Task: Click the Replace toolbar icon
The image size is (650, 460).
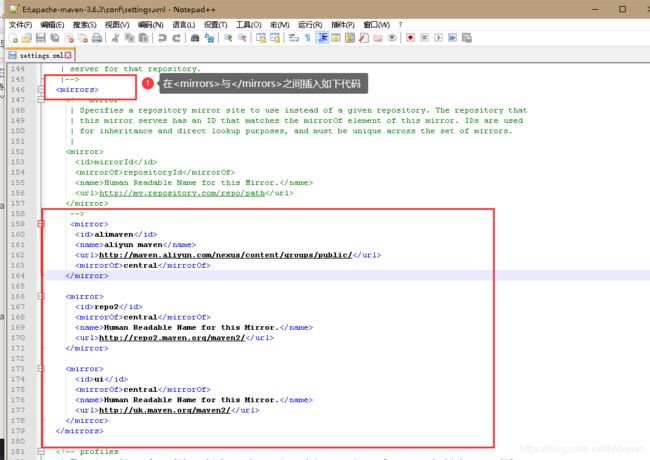Action: pyautogui.click(x=209, y=38)
